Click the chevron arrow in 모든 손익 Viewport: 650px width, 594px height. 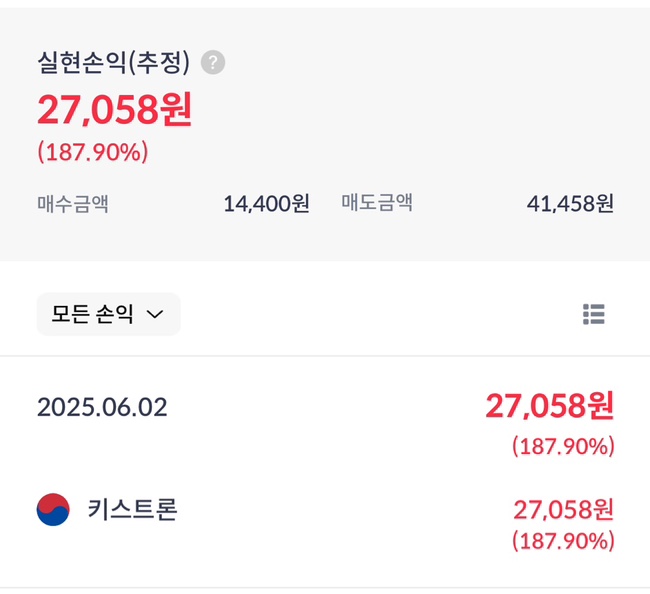point(155,314)
